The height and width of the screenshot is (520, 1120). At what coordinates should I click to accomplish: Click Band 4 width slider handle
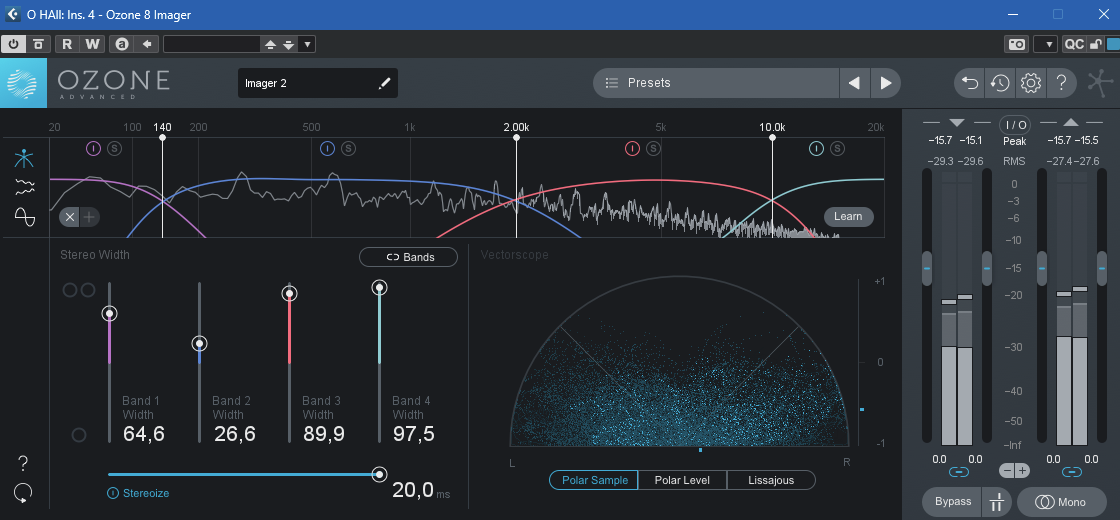pyautogui.click(x=379, y=288)
